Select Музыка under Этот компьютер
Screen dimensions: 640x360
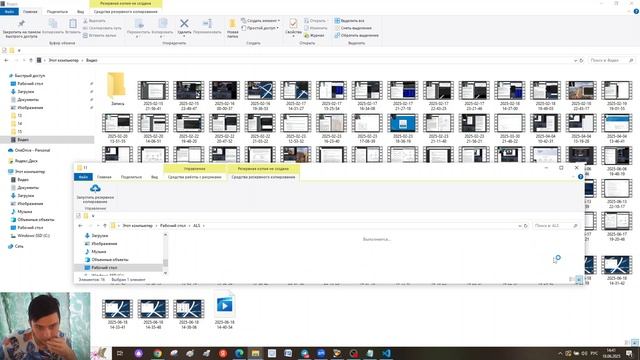click(24, 211)
